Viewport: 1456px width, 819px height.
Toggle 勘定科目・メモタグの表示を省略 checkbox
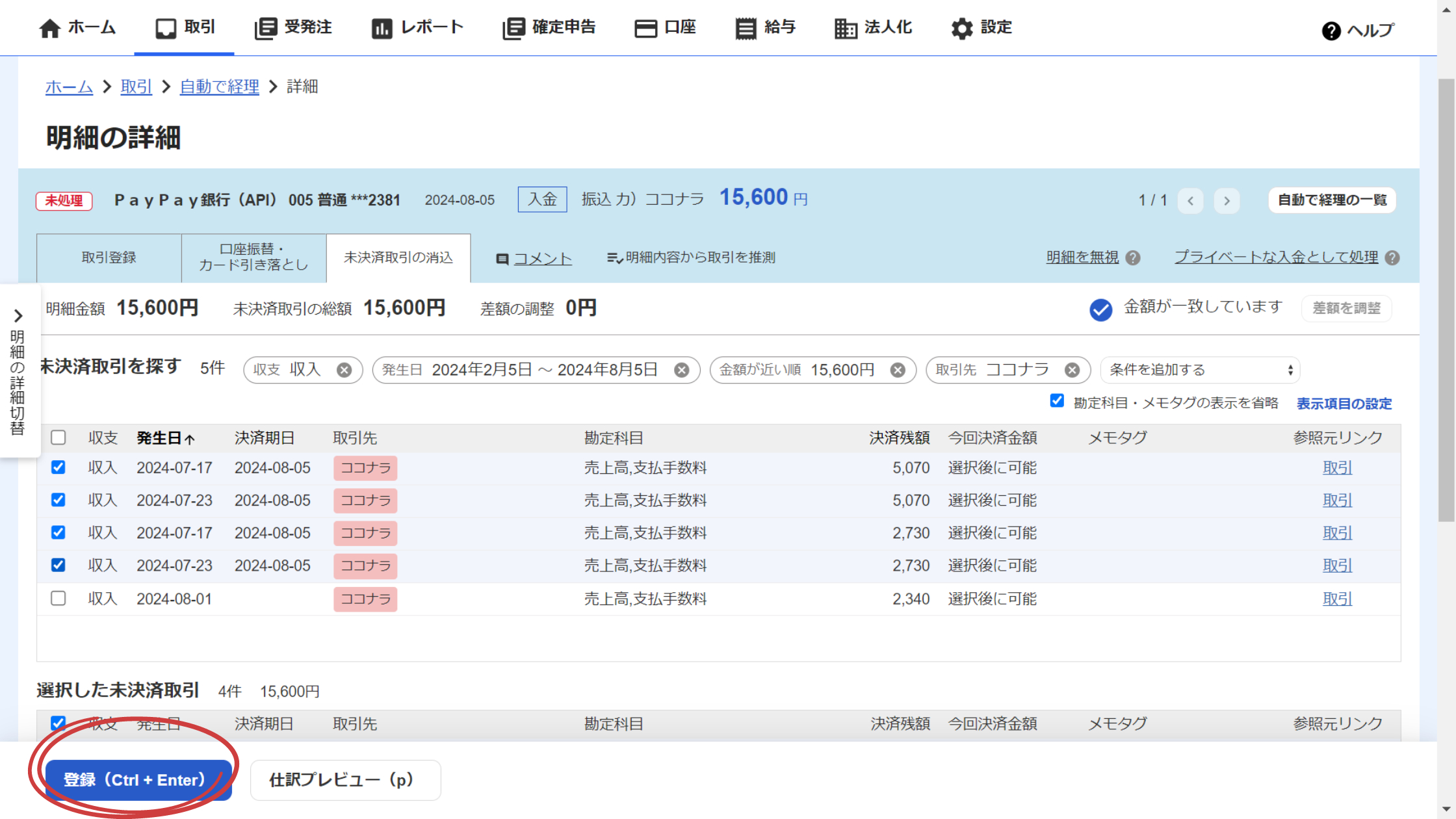coord(1057,401)
